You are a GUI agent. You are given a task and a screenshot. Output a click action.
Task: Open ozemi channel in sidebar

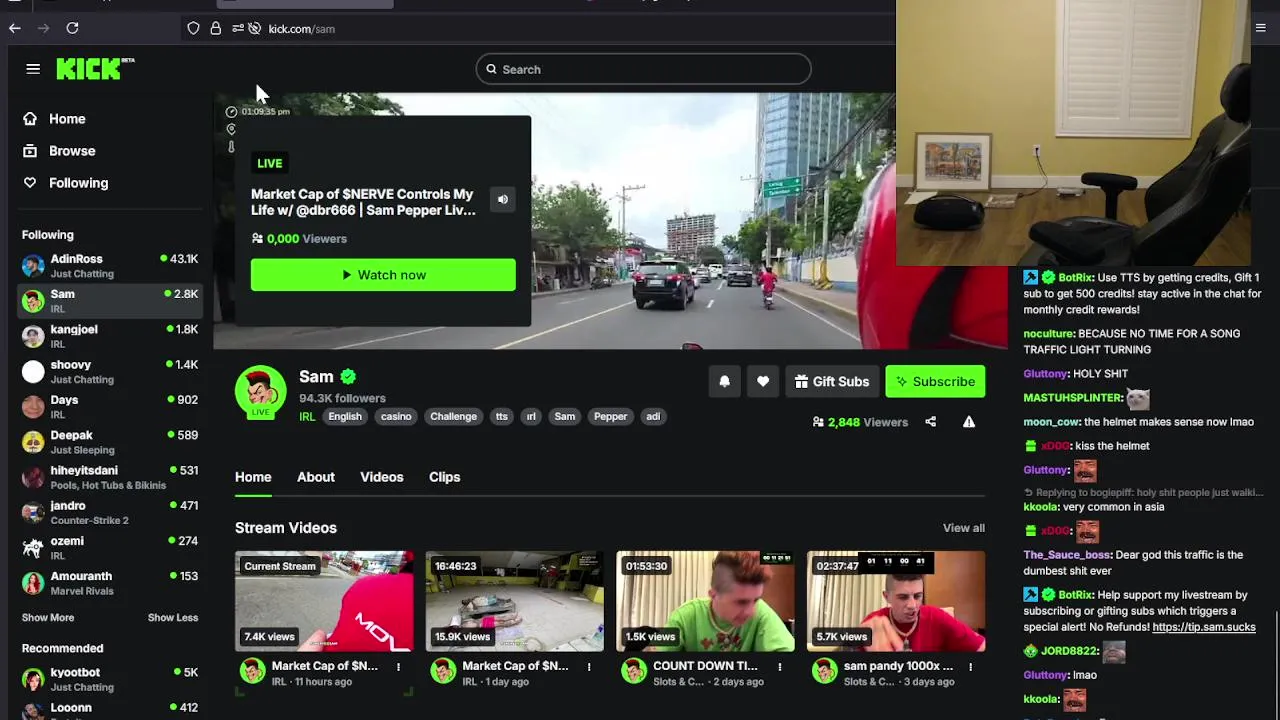click(x=110, y=548)
